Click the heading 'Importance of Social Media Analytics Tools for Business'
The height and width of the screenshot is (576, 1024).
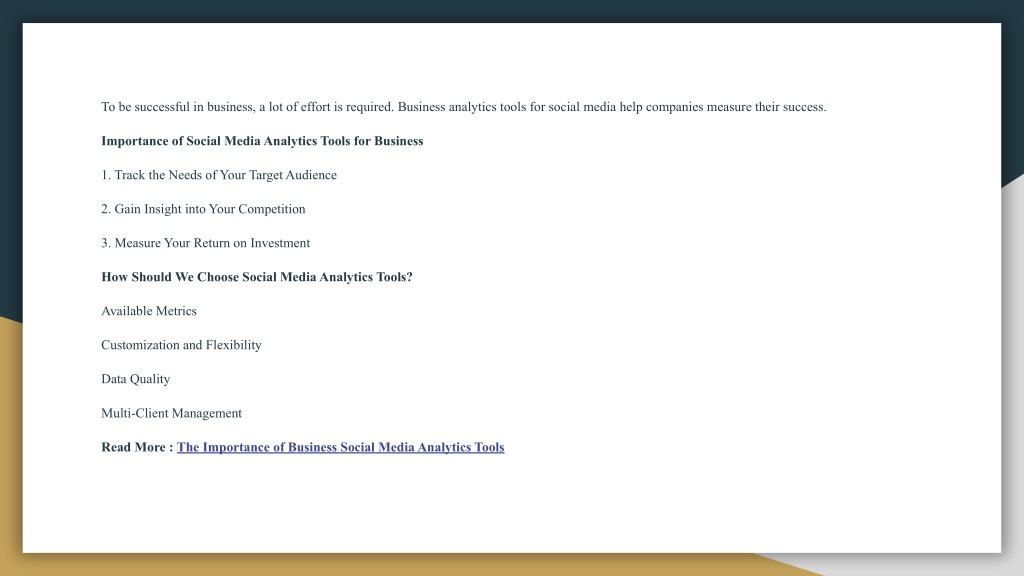[x=262, y=141]
